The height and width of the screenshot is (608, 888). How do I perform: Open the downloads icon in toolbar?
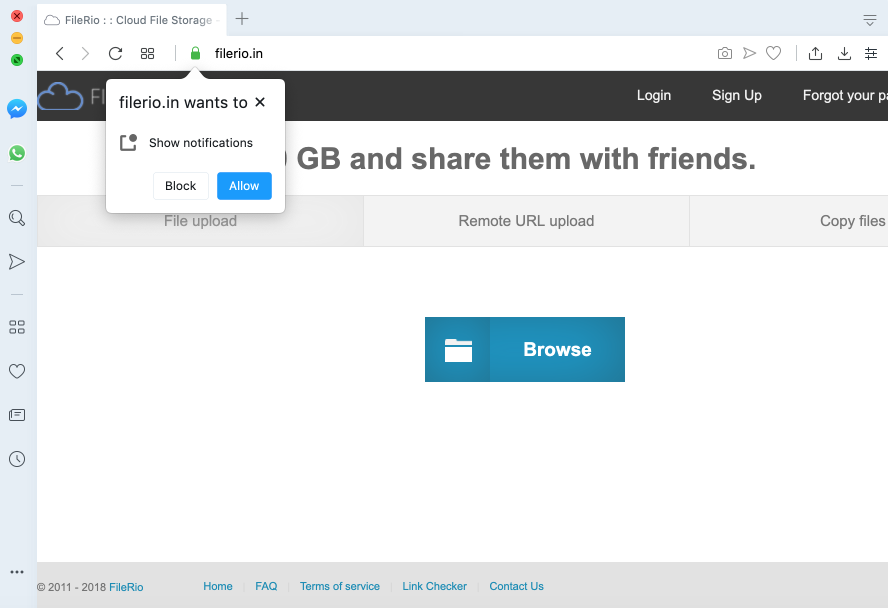844,53
